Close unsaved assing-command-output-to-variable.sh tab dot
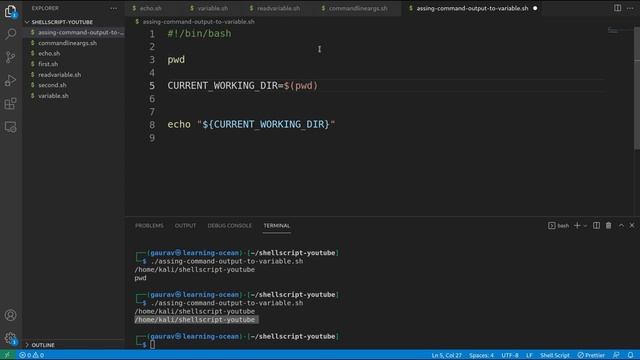640x360 pixels. (535, 8)
